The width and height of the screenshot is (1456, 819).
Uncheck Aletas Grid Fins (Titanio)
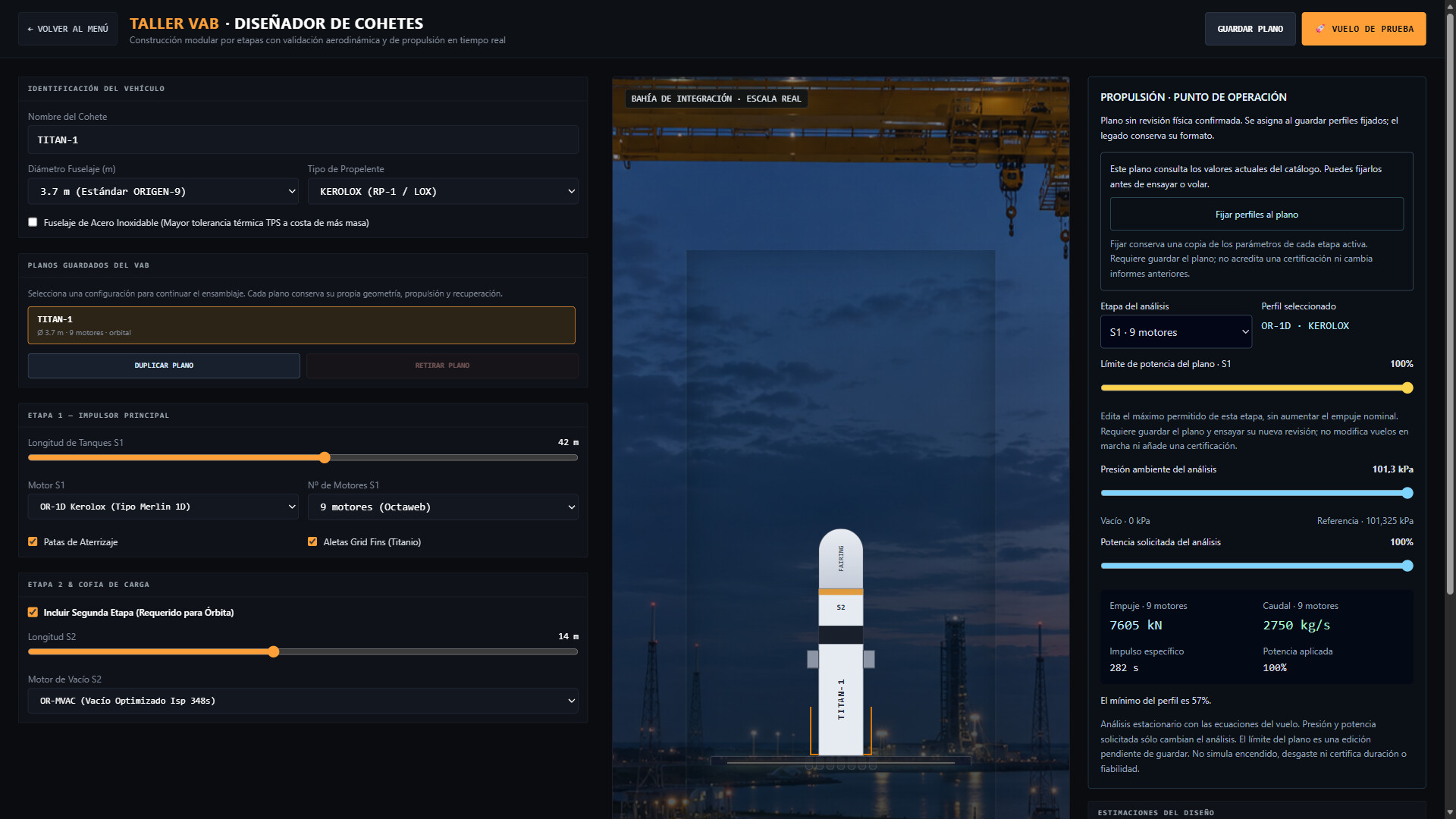pyautogui.click(x=312, y=541)
